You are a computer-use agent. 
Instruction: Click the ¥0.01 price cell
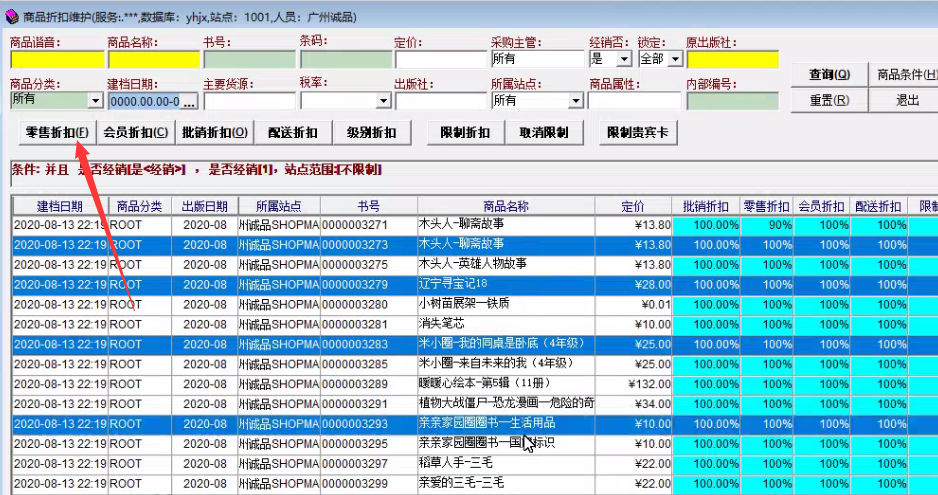click(633, 304)
